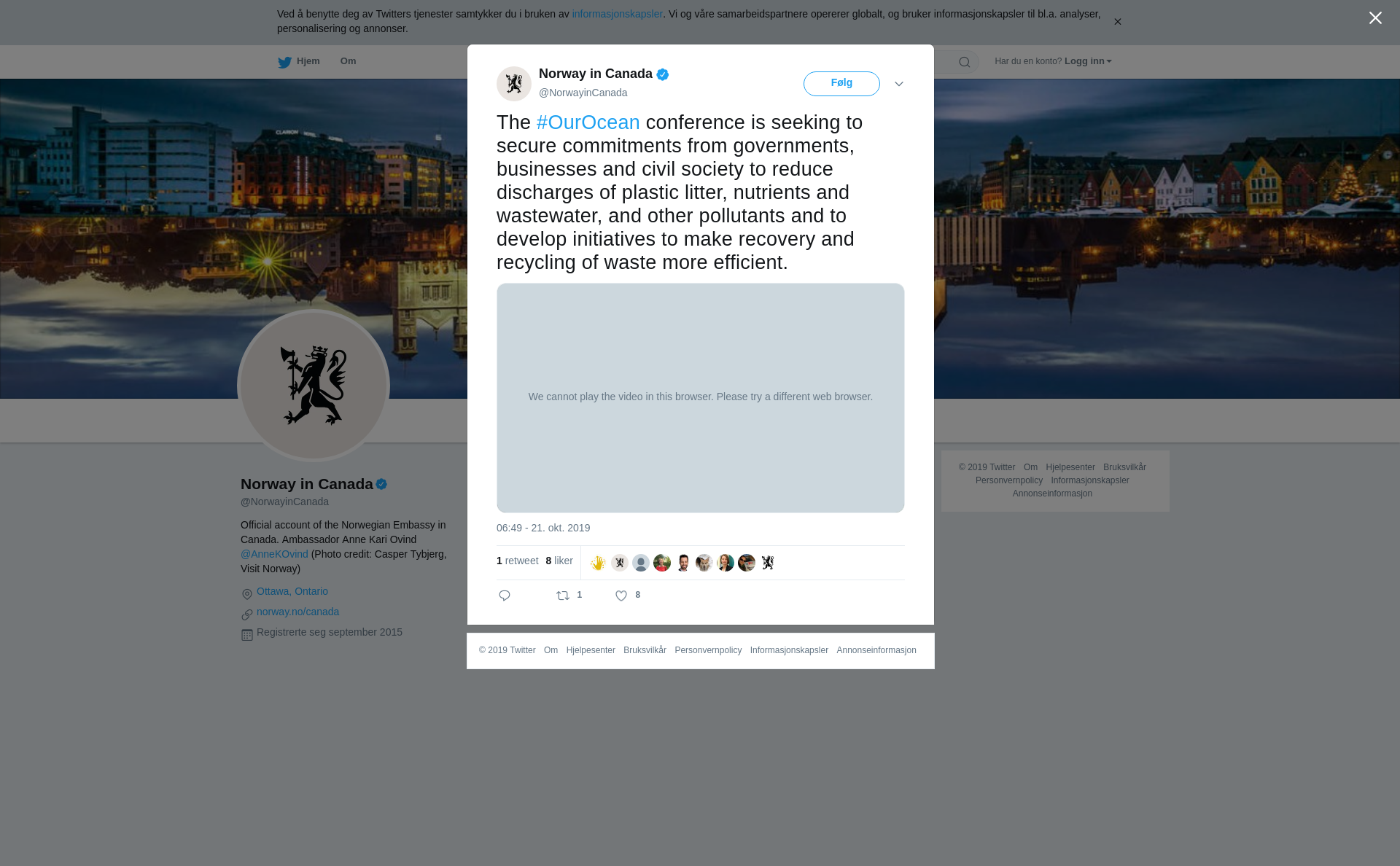This screenshot has width=1400, height=866.
Task: Open the #OurOcean hashtag link
Action: tap(588, 122)
